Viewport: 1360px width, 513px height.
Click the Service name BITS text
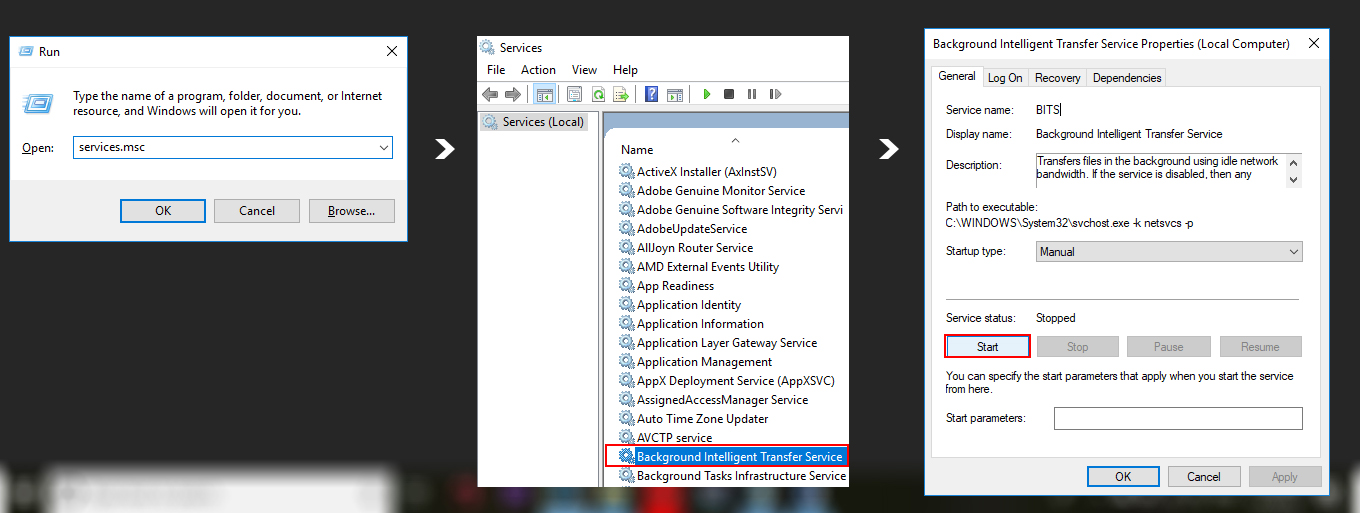tap(1047, 110)
